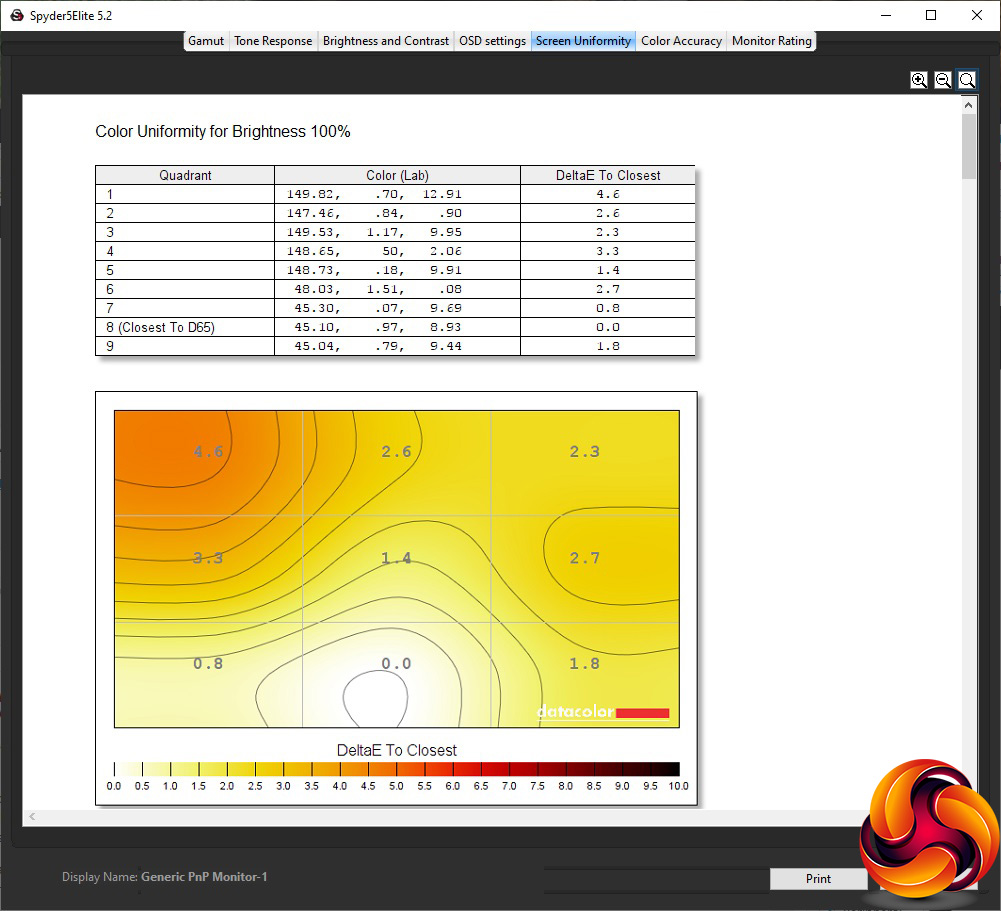Screen dimensions: 1001x911
Task: Click the Quadrant column header
Action: pyautogui.click(x=185, y=175)
